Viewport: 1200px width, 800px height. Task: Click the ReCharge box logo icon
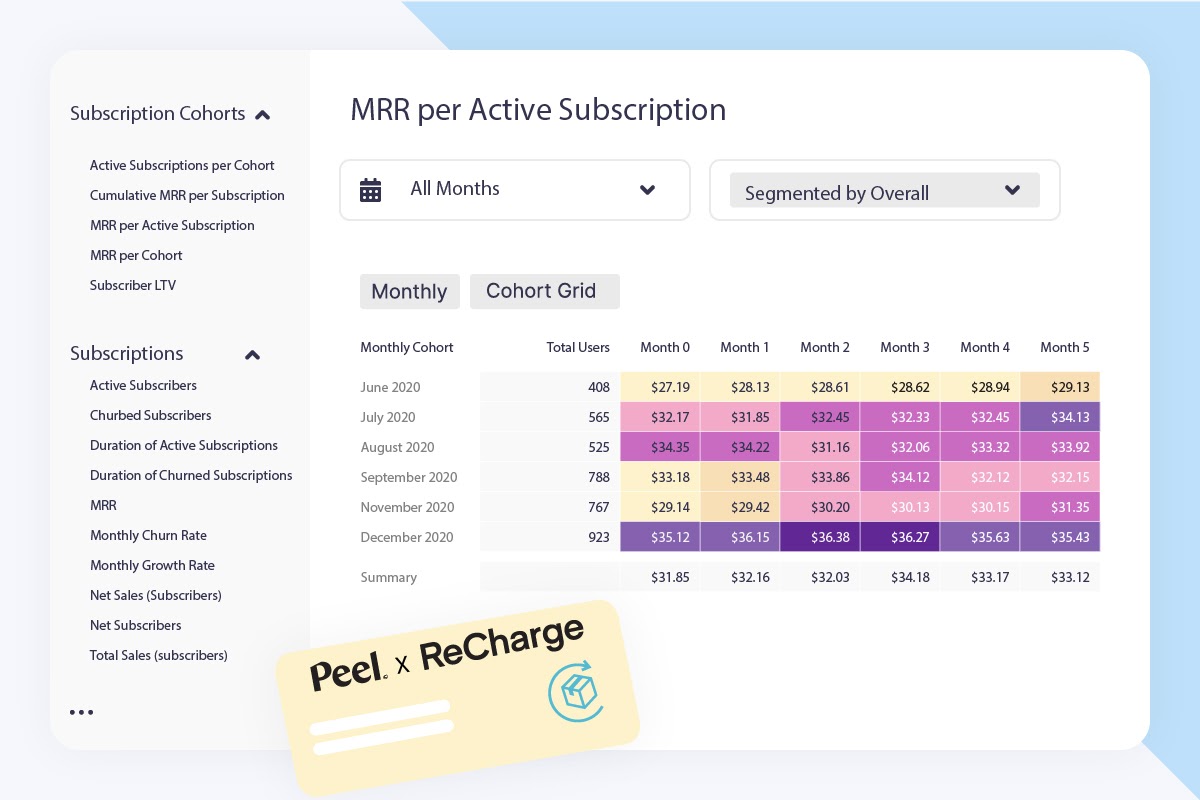(x=573, y=689)
